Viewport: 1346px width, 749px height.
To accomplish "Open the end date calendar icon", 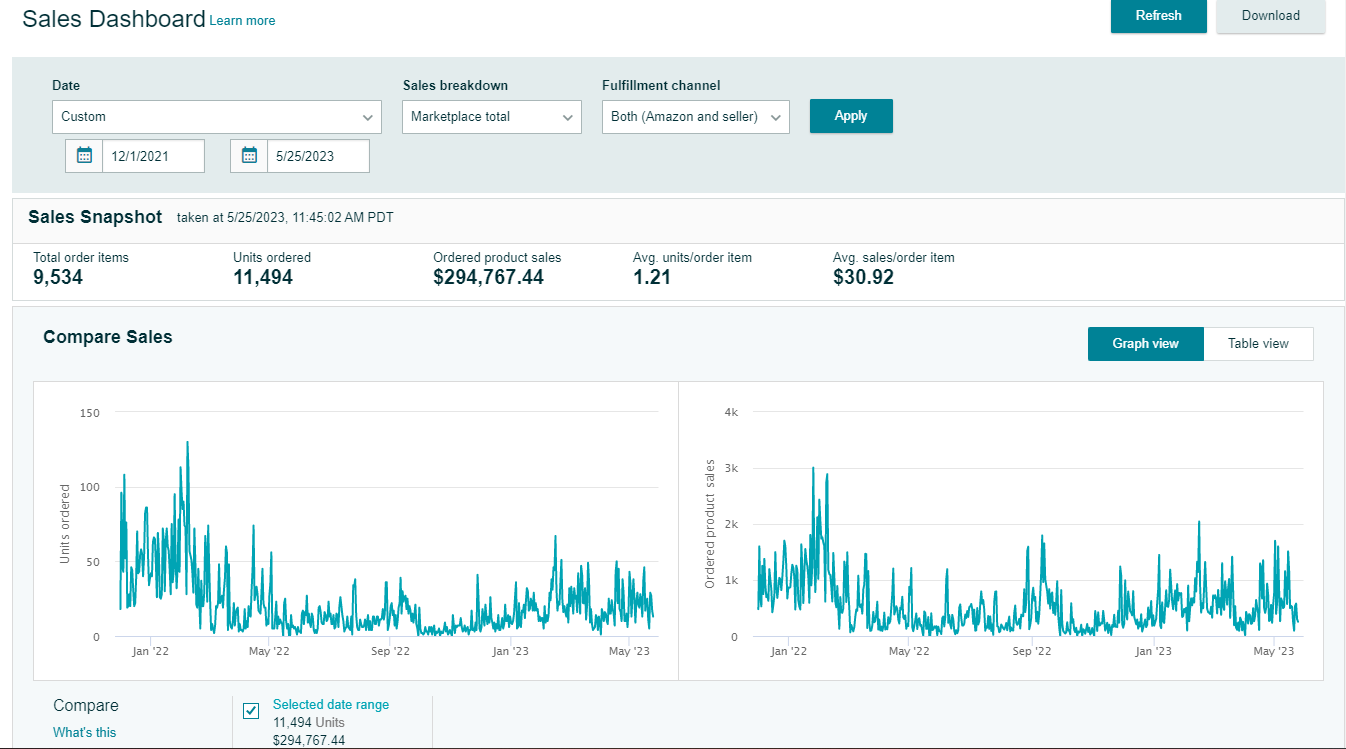I will (x=249, y=156).
